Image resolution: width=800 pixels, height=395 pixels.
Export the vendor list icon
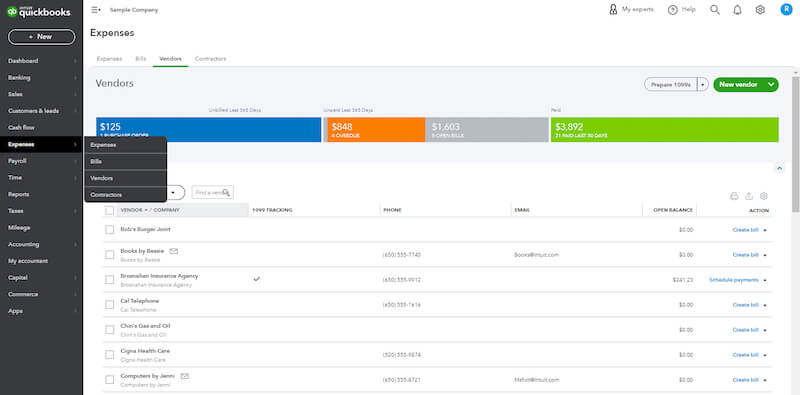[x=749, y=196]
